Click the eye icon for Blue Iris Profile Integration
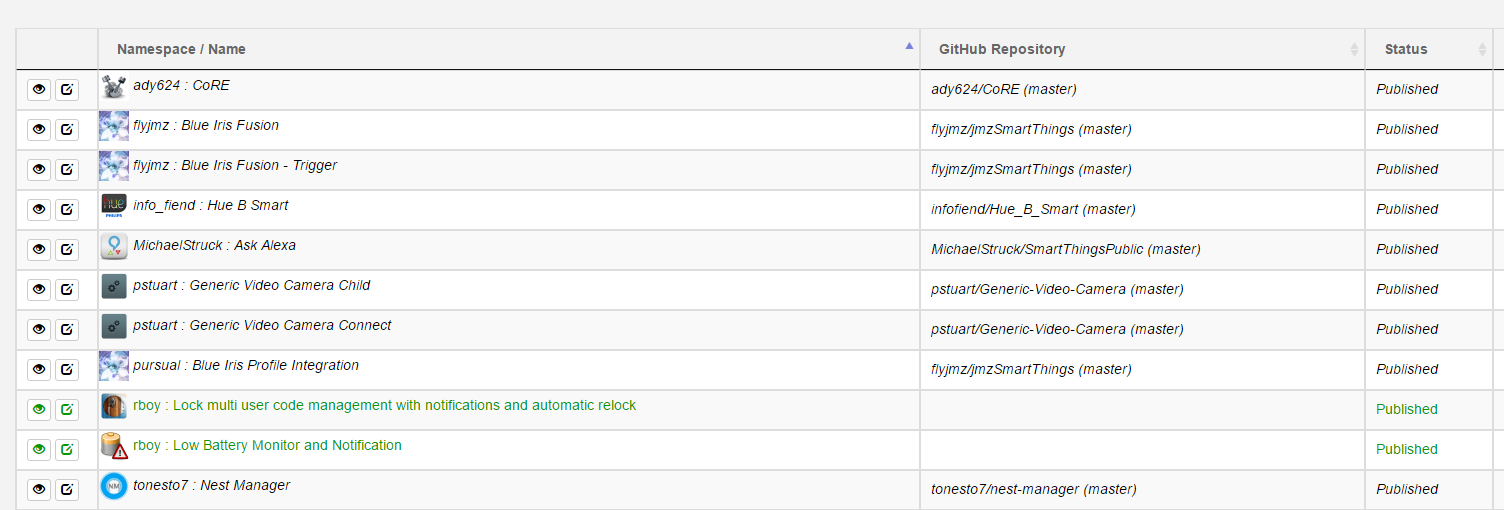Screen dimensions: 1504x510 (39, 369)
